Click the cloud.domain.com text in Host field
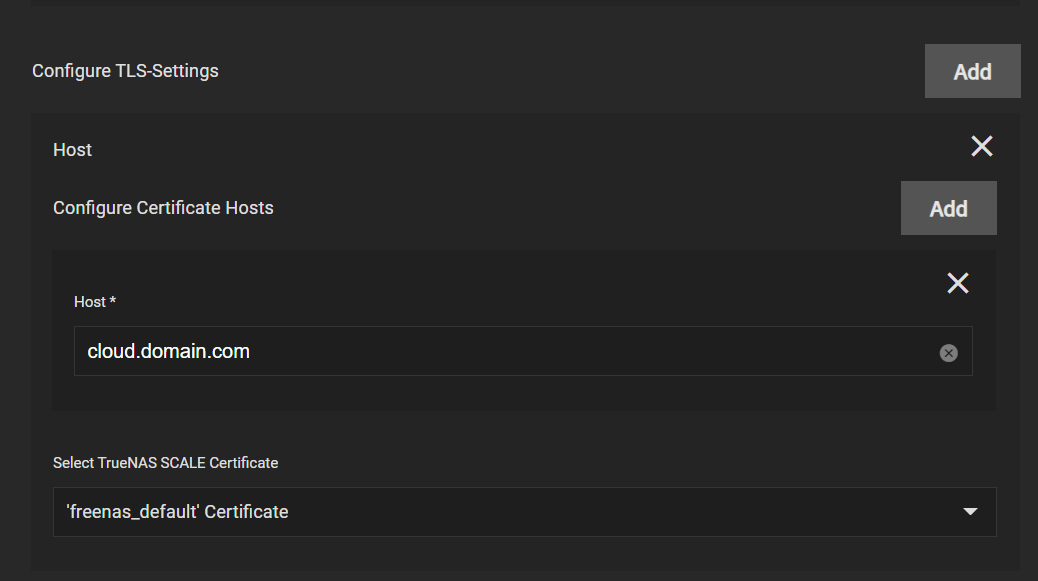This screenshot has width=1038, height=581. [168, 351]
